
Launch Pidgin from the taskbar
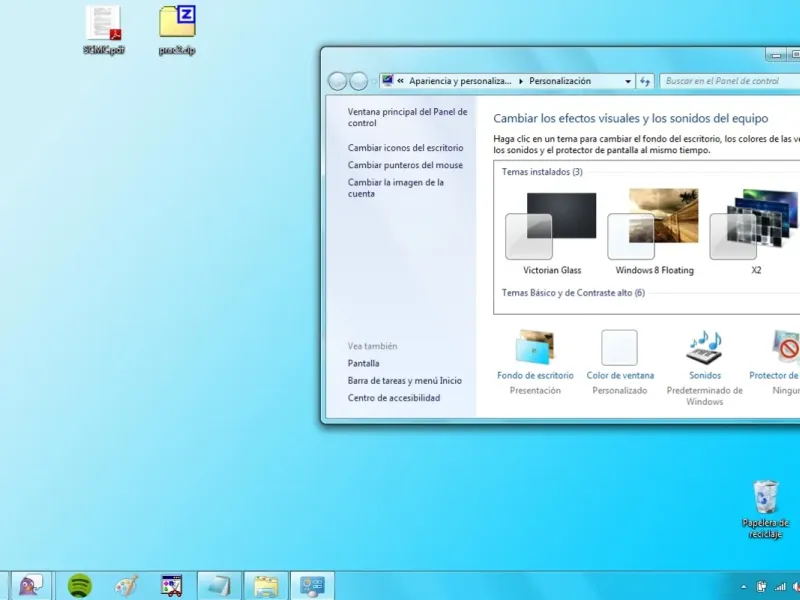[31, 586]
